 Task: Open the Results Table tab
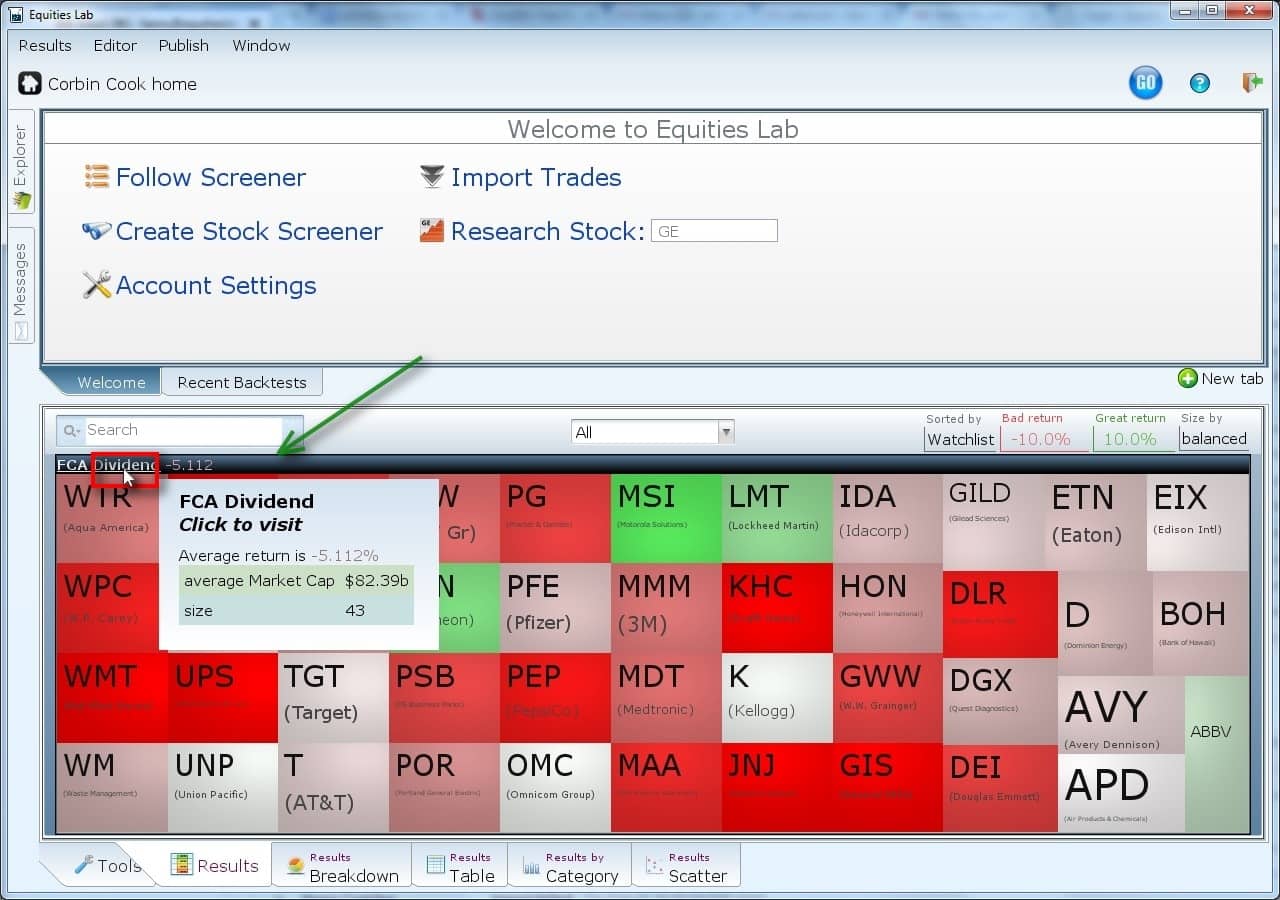point(459,866)
